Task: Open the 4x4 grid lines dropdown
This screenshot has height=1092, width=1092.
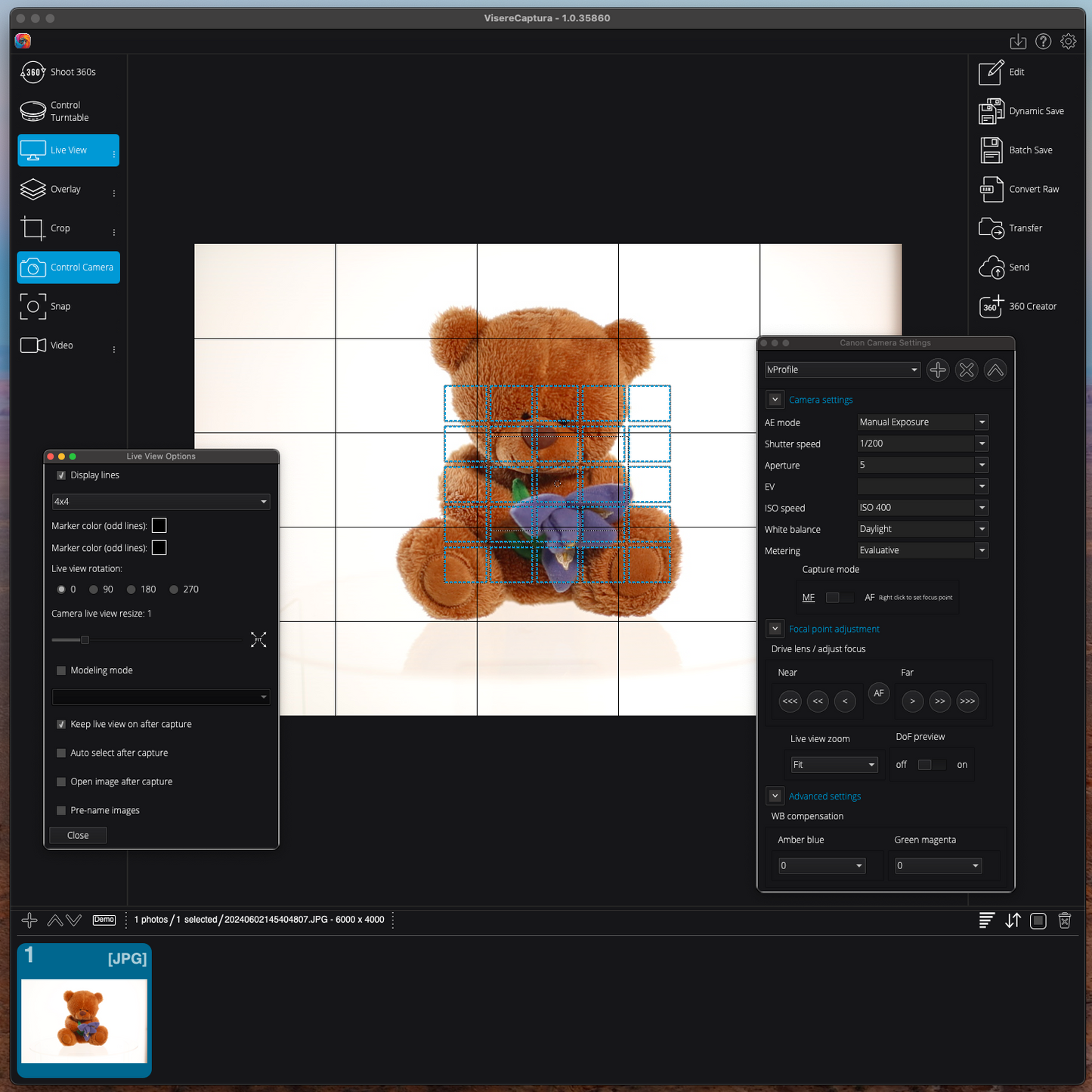Action: (160, 502)
